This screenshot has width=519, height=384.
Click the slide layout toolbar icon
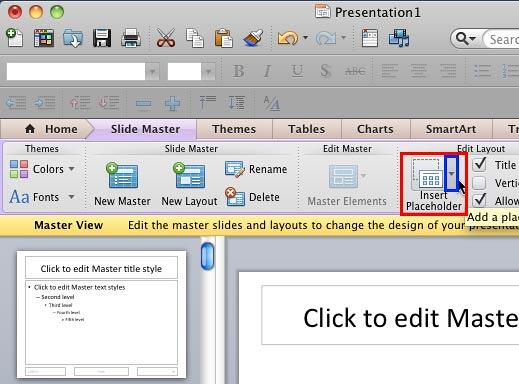[370, 38]
